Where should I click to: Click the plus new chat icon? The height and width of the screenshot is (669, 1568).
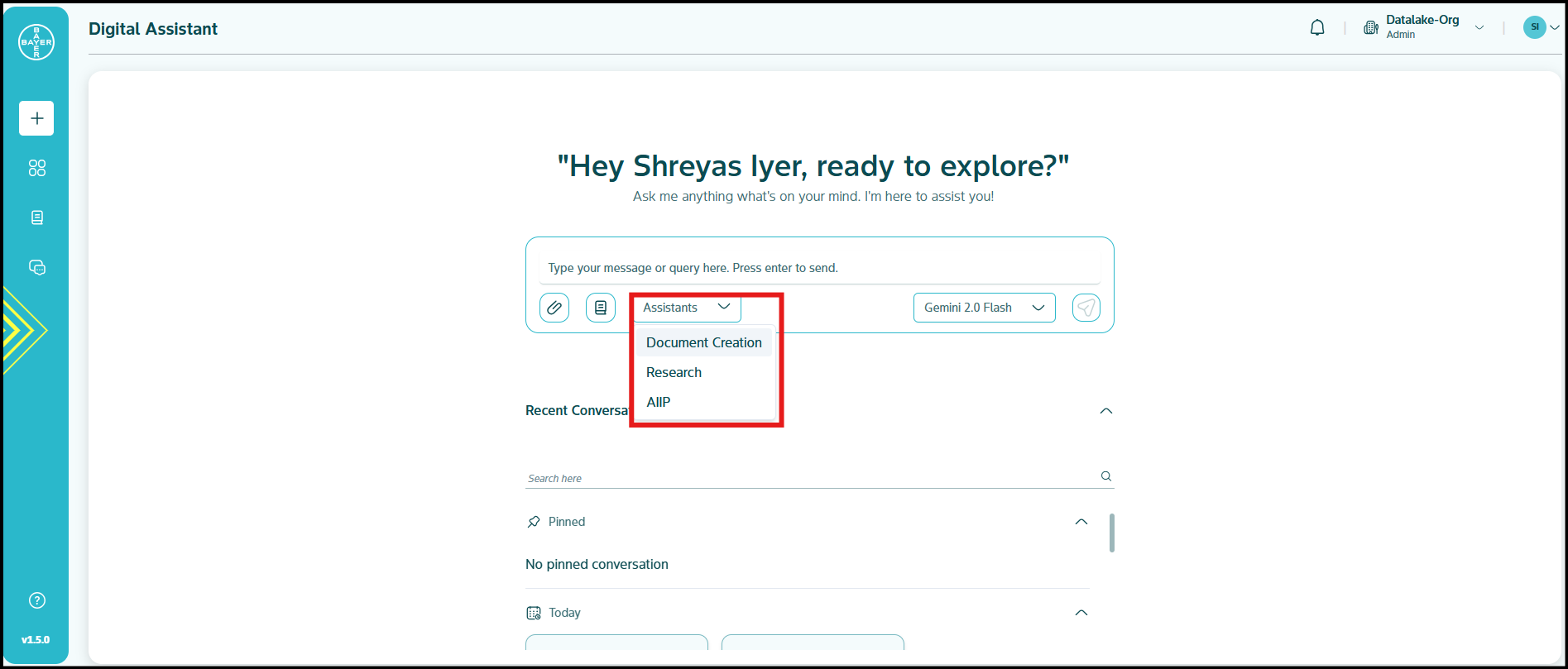(x=36, y=118)
